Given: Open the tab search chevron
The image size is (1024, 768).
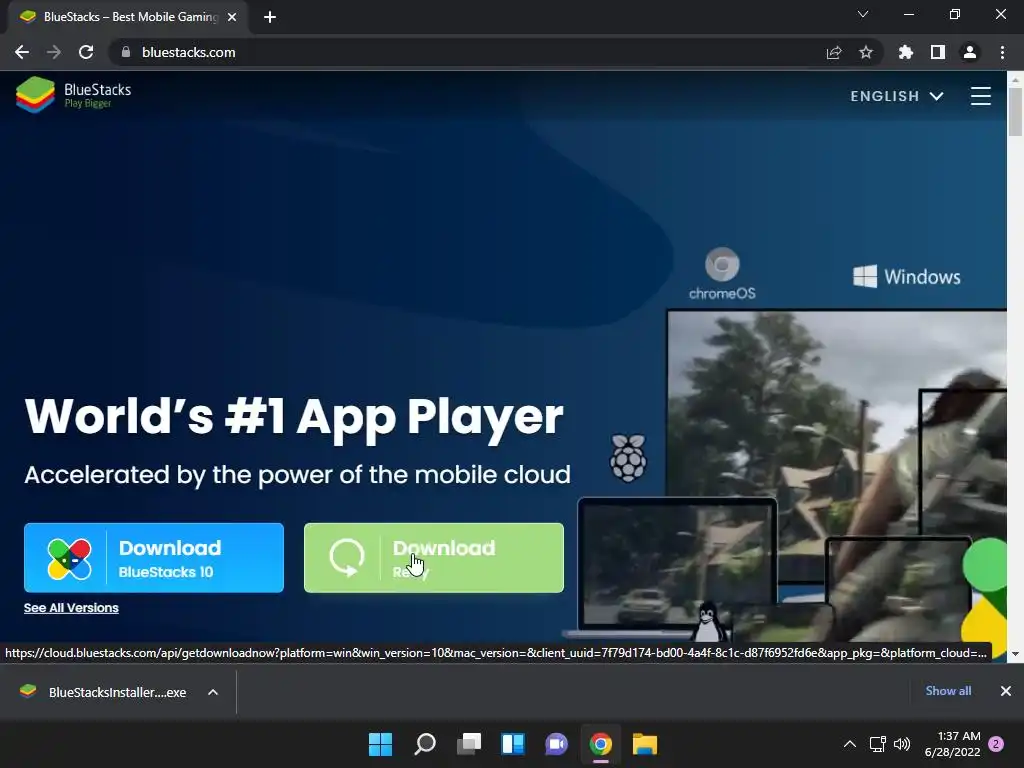Looking at the screenshot, I should (x=863, y=14).
